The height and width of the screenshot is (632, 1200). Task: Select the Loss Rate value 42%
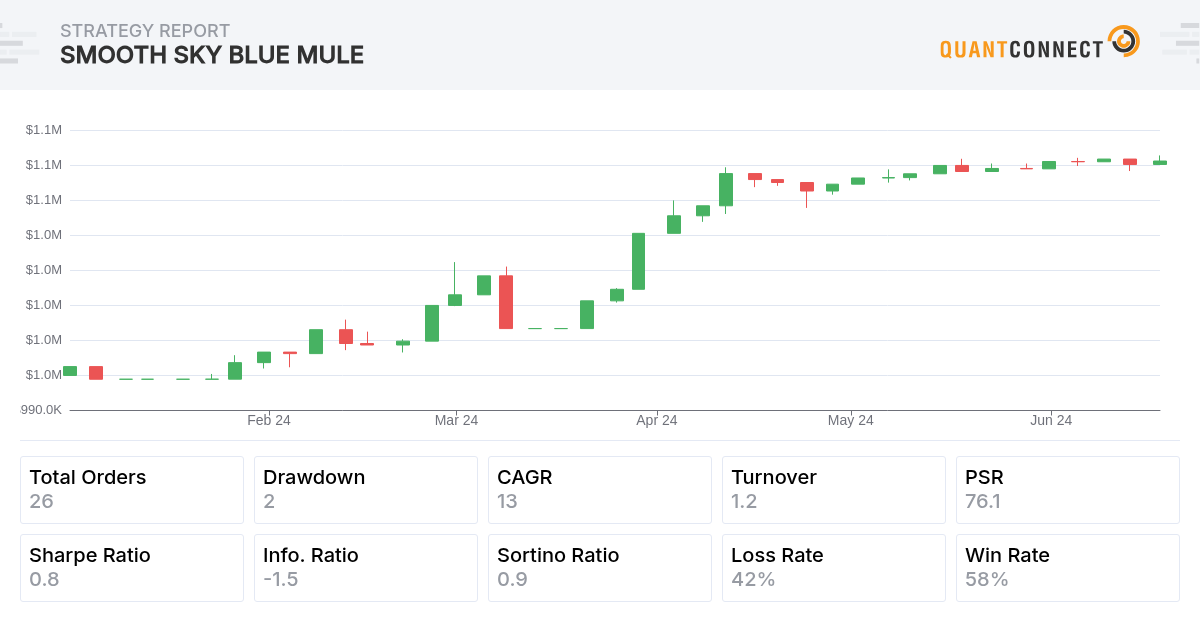point(753,579)
